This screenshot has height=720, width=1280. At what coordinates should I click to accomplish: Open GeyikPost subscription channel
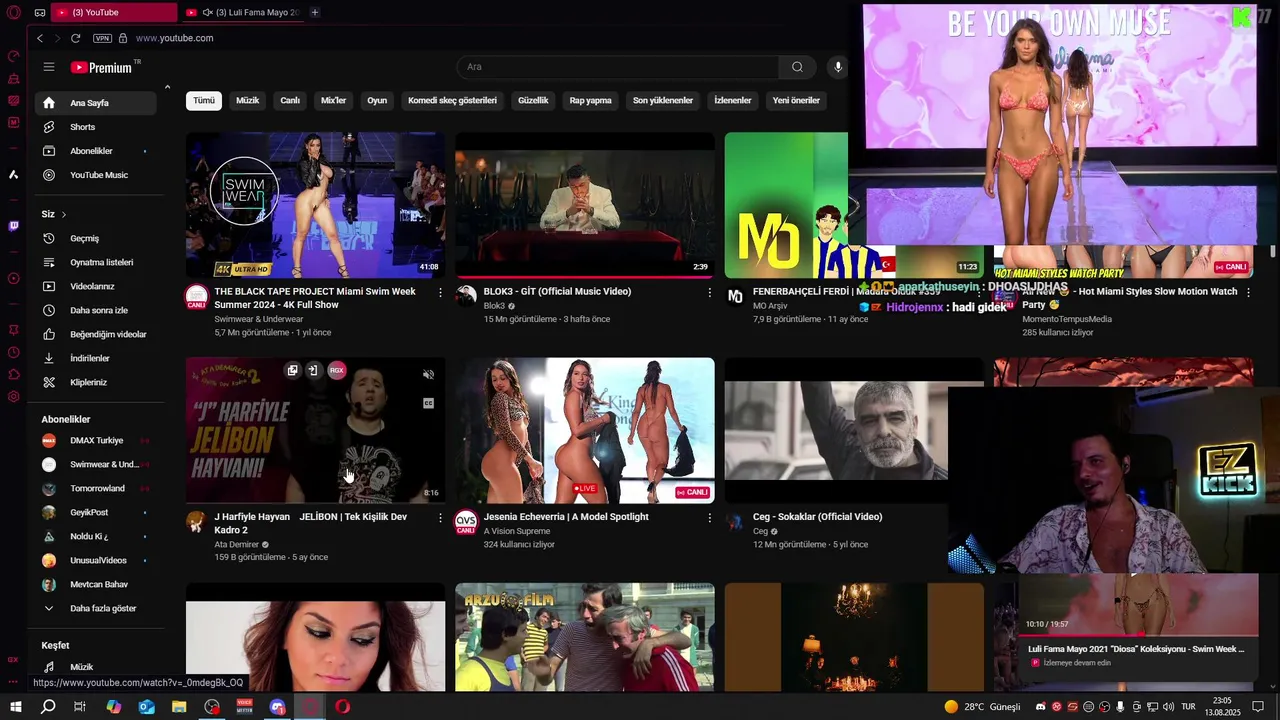click(96, 512)
